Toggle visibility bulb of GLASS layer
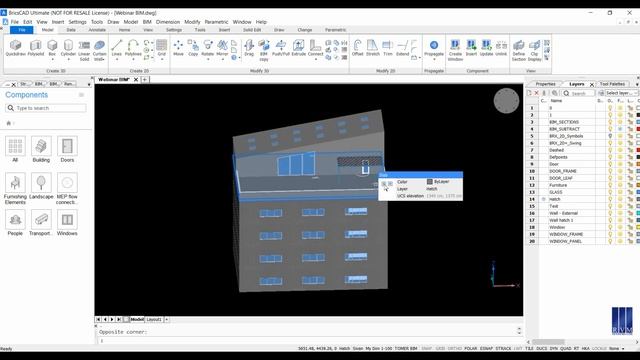Viewport: 640px width, 360px height. [610, 192]
